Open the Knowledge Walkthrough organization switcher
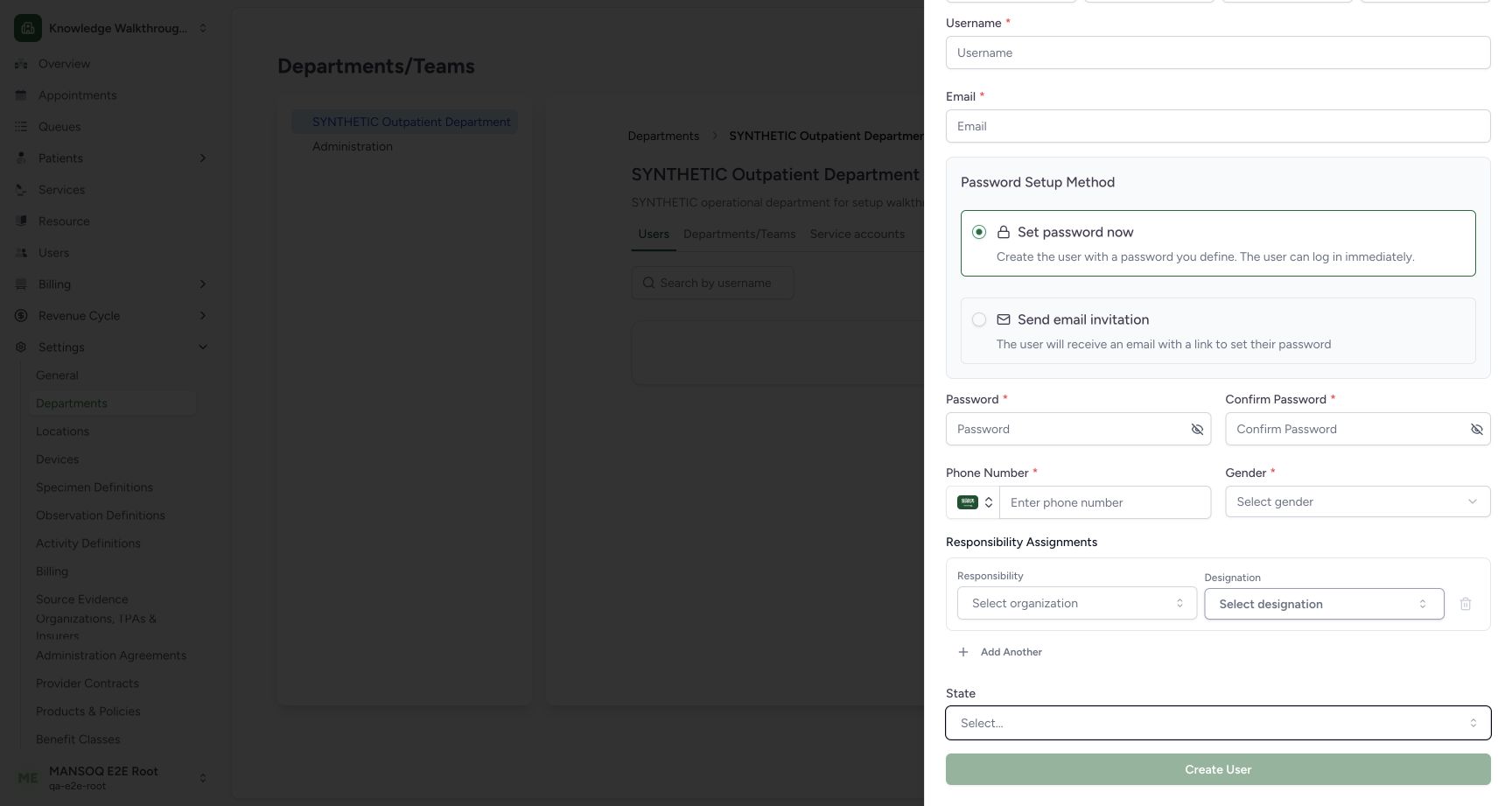The height and width of the screenshot is (806, 1512). 111,28
